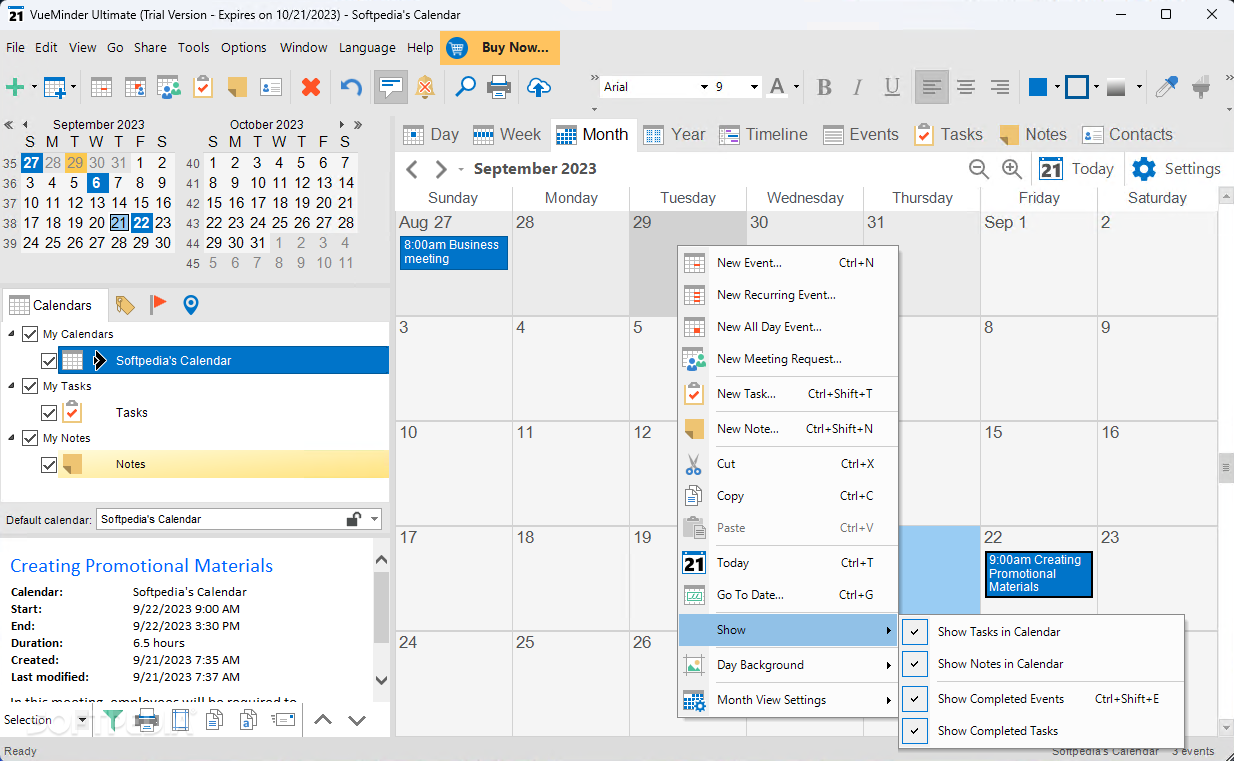Go to previous month with left chevron
The width and height of the screenshot is (1234, 761).
411,169
